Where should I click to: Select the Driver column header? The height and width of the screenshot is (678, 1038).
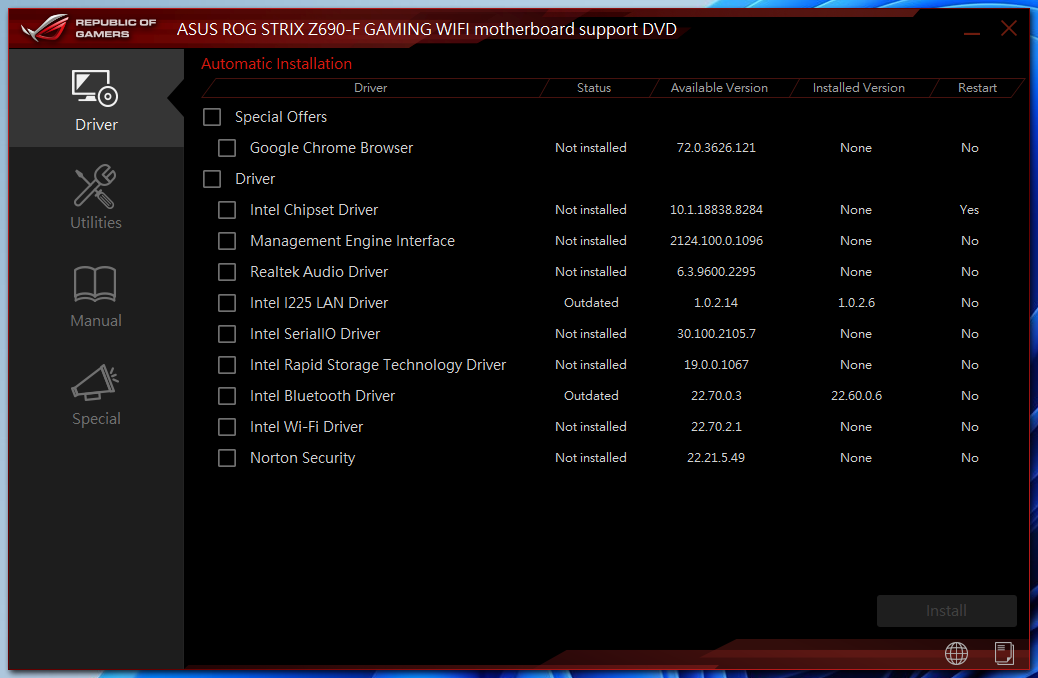[x=370, y=87]
